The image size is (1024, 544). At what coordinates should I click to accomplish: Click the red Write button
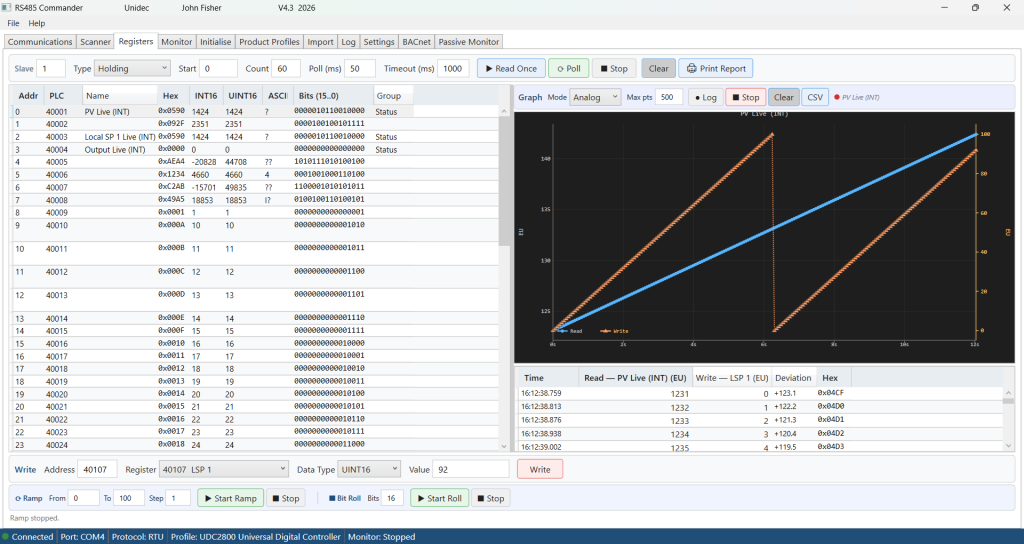tap(540, 469)
